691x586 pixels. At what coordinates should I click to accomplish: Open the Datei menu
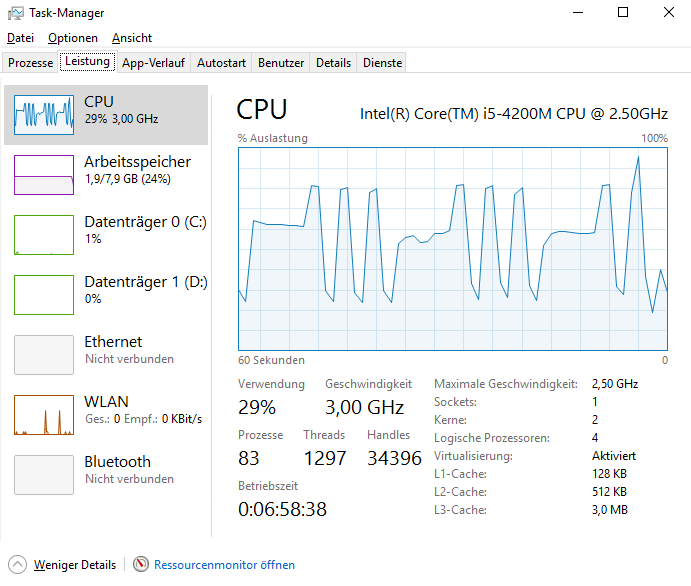20,38
